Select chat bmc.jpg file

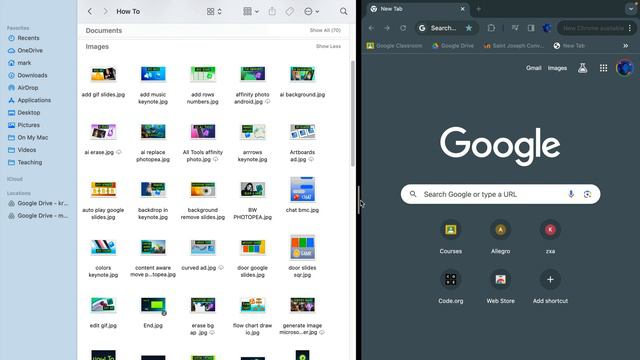tap(302, 195)
